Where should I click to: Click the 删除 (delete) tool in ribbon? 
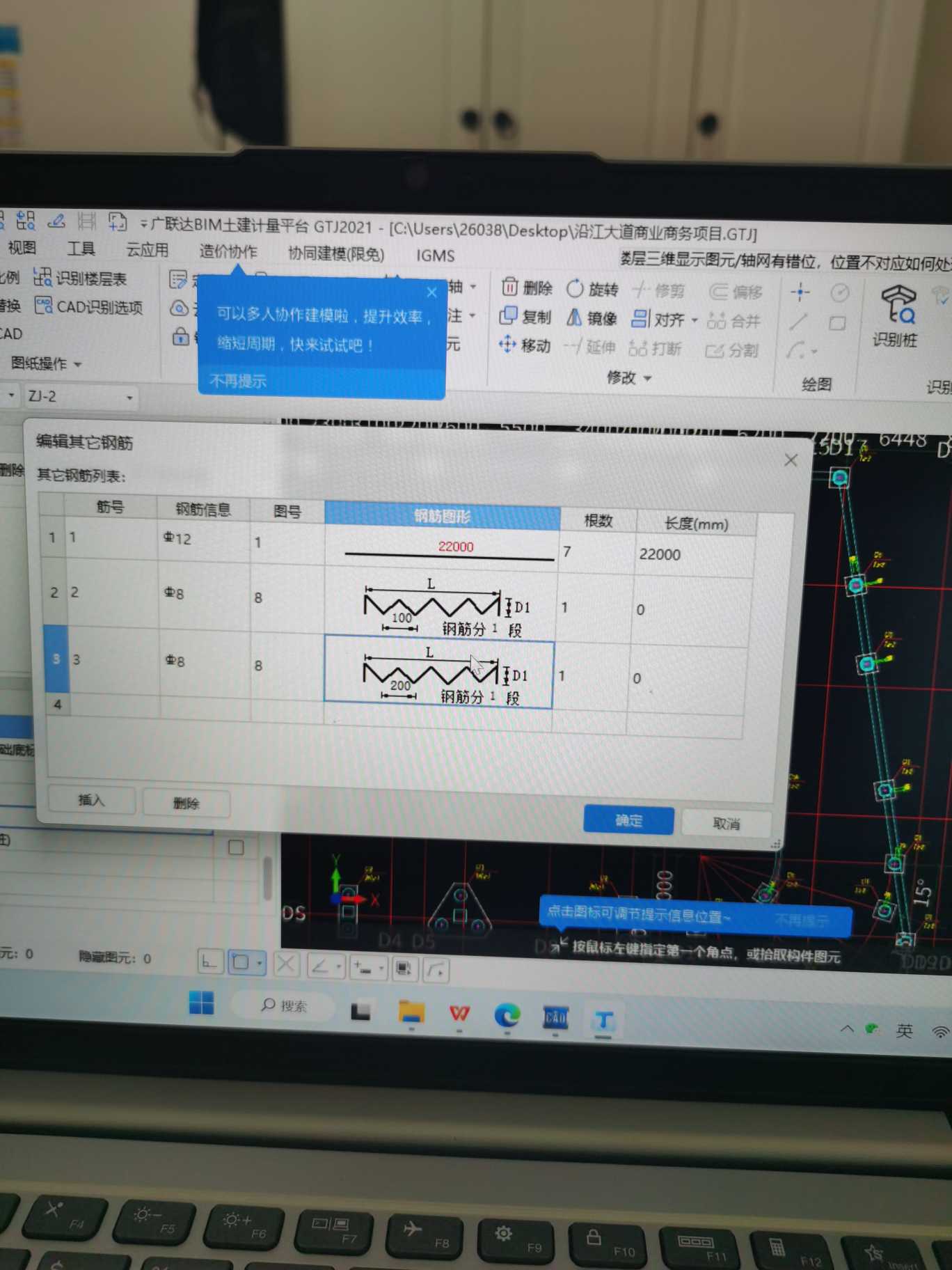pyautogui.click(x=526, y=288)
